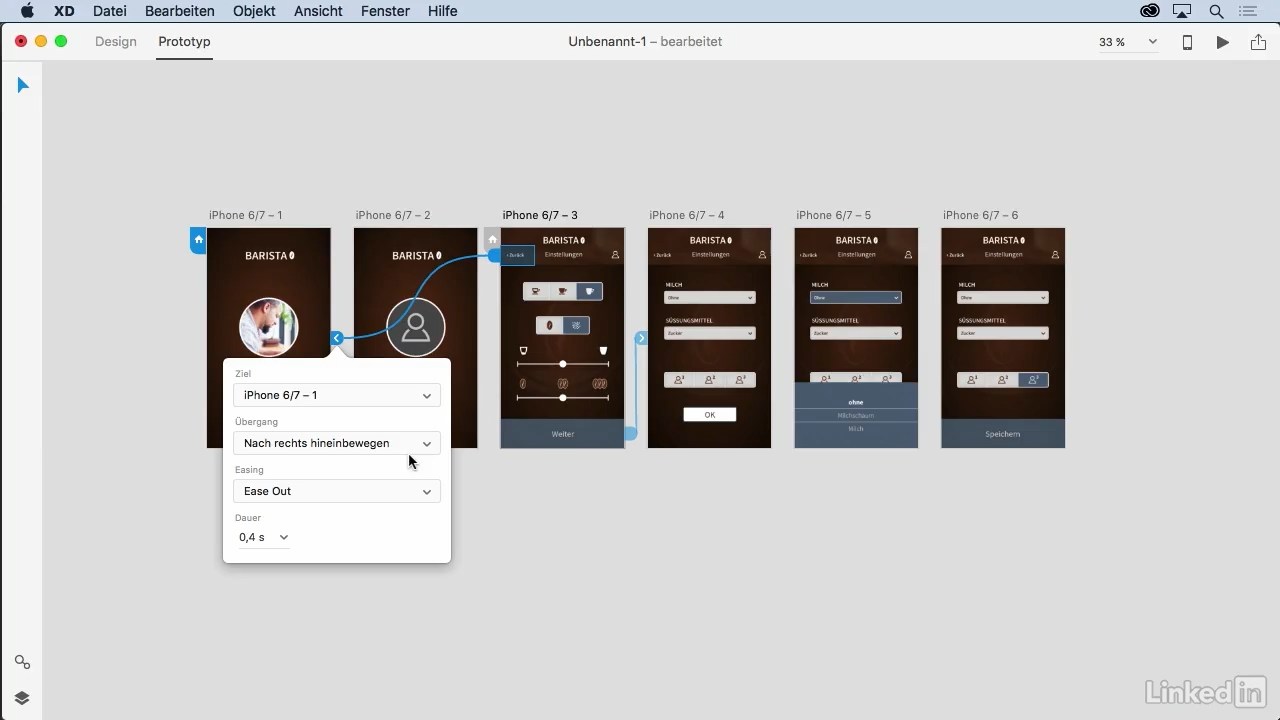Click gray home icon on iPhone 6/7 – 3
Image resolution: width=1280 pixels, height=720 pixels.
(492, 240)
